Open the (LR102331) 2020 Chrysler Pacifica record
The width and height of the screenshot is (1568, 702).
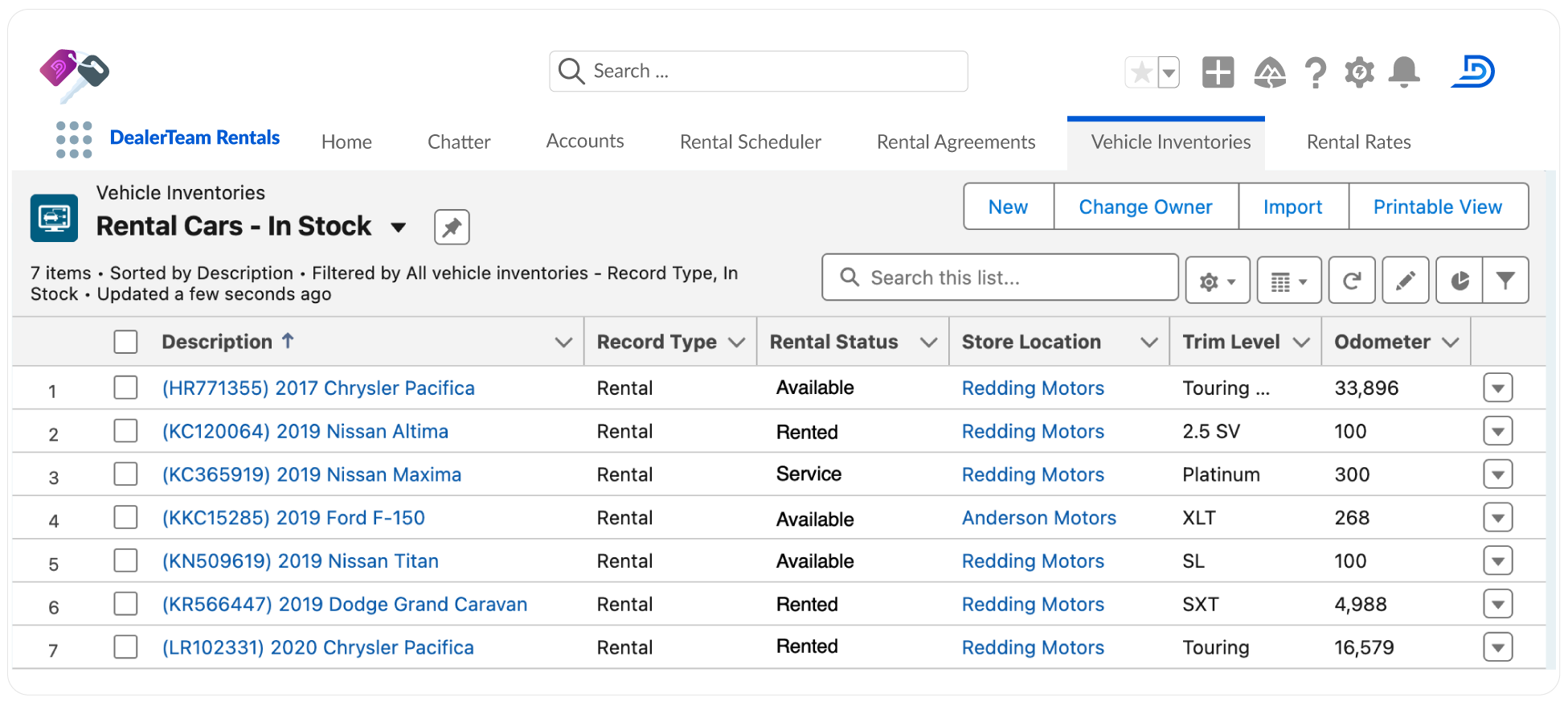[x=318, y=648]
